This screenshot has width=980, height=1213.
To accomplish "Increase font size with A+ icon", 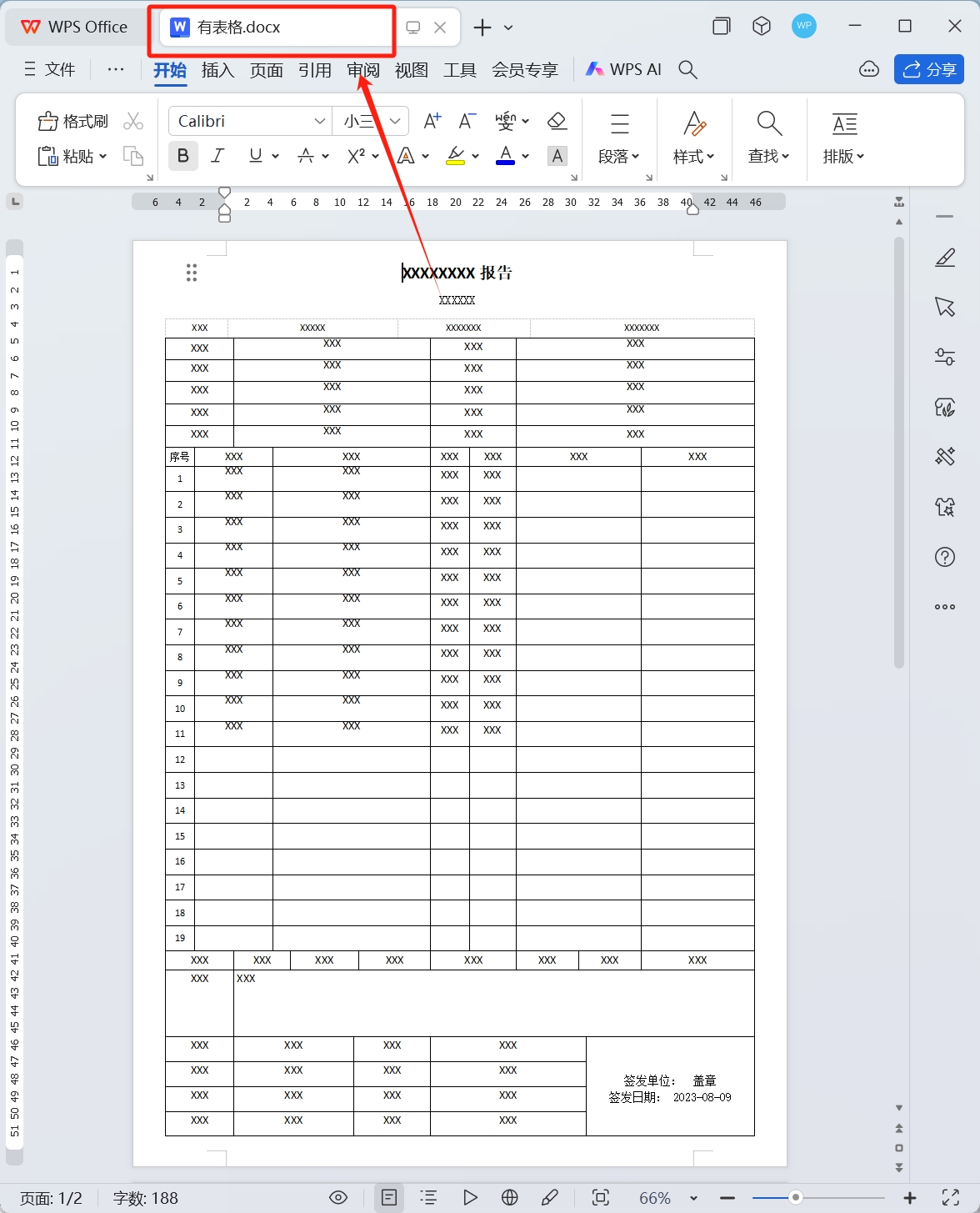I will tap(432, 121).
